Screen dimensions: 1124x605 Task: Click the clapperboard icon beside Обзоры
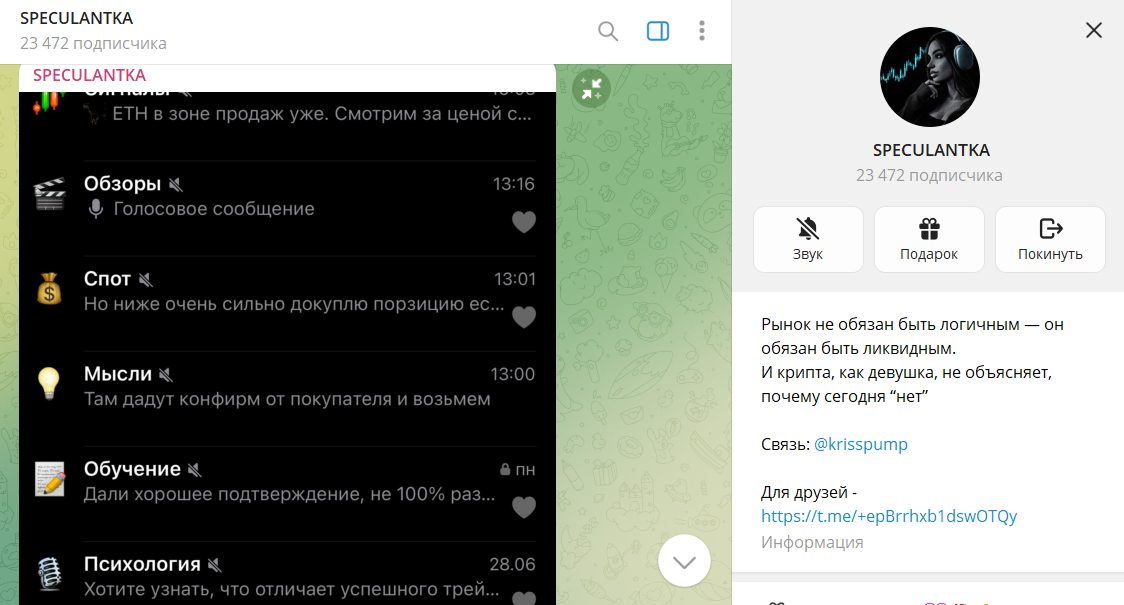coord(49,194)
